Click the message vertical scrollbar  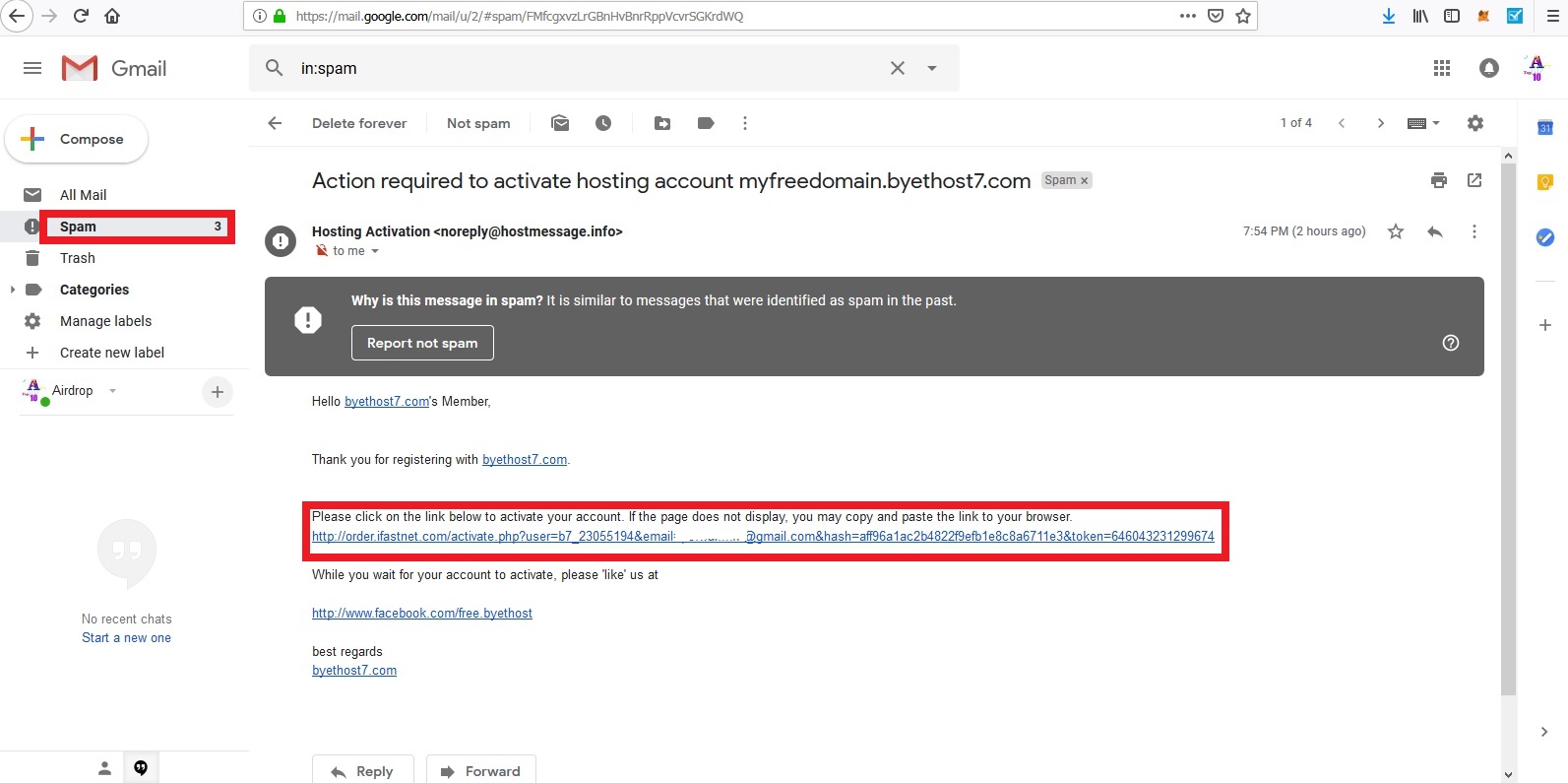tap(1508, 429)
